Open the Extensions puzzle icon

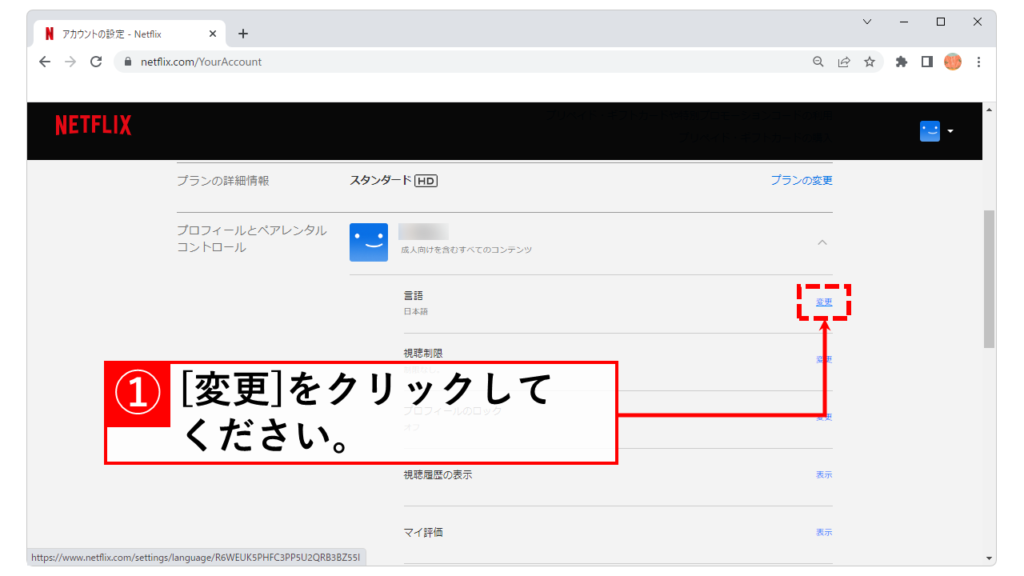[x=901, y=62]
